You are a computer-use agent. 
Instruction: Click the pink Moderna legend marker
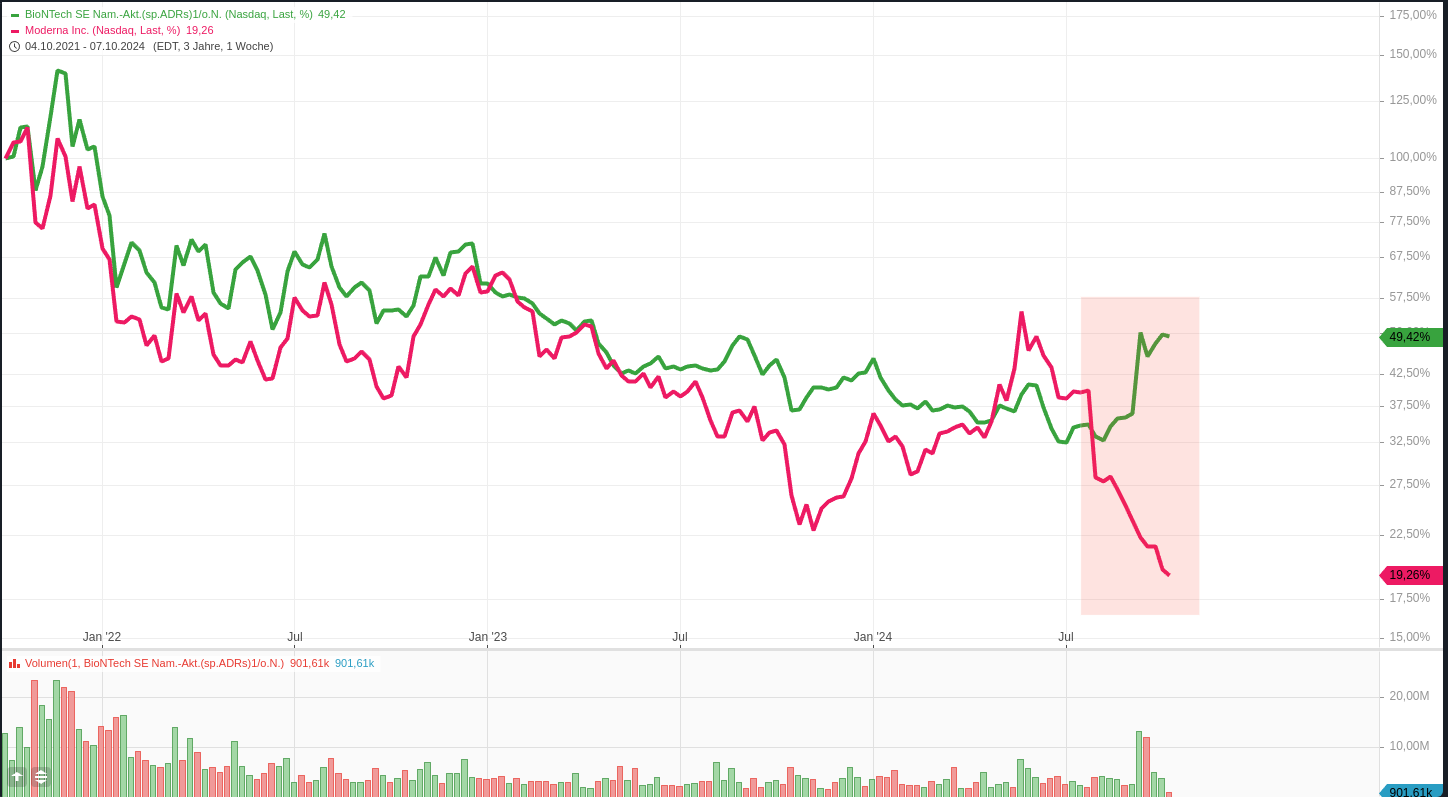click(15, 31)
